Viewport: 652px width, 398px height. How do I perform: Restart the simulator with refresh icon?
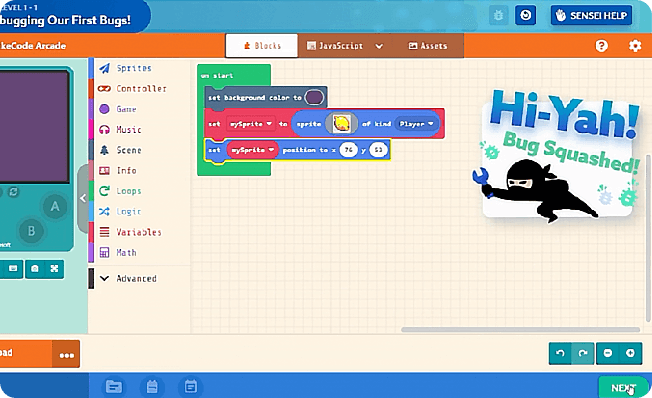coord(14,192)
